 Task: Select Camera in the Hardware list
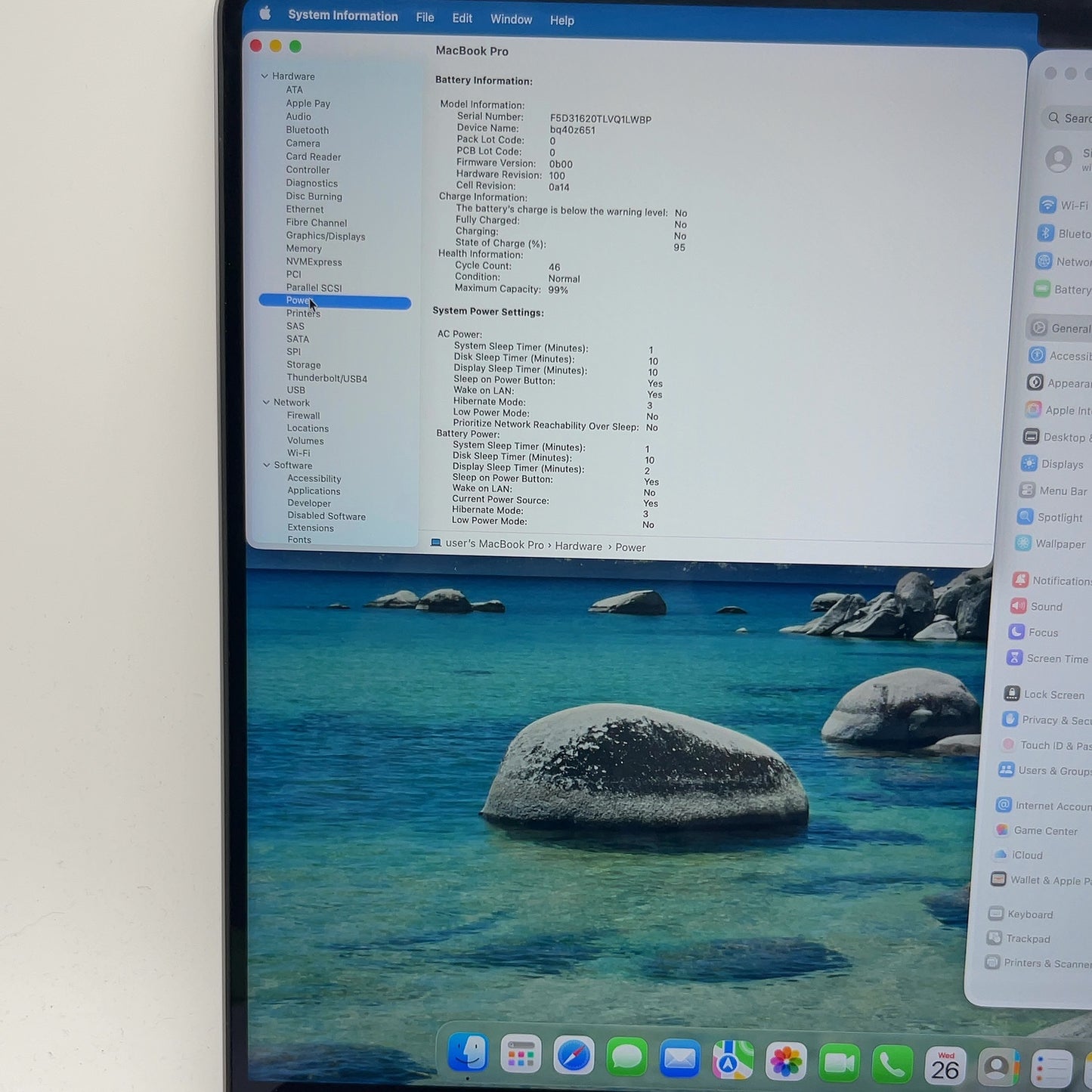(303, 144)
